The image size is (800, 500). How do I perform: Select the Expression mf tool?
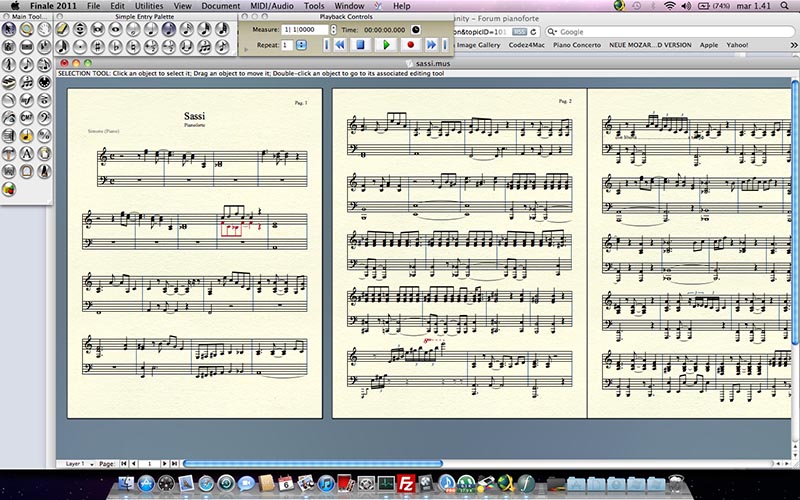pyautogui.click(x=27, y=100)
